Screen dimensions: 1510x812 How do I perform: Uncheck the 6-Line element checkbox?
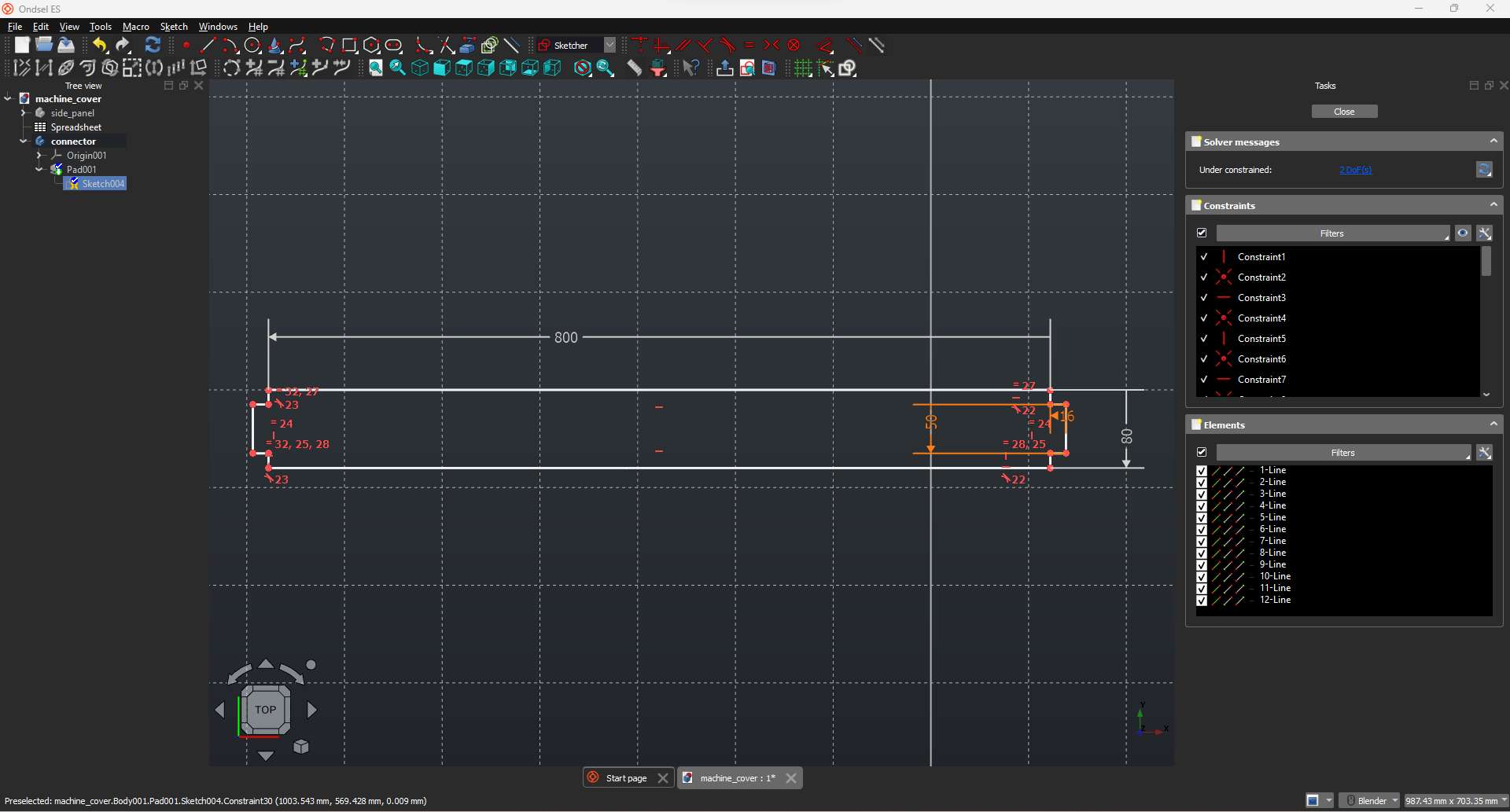pyautogui.click(x=1202, y=530)
